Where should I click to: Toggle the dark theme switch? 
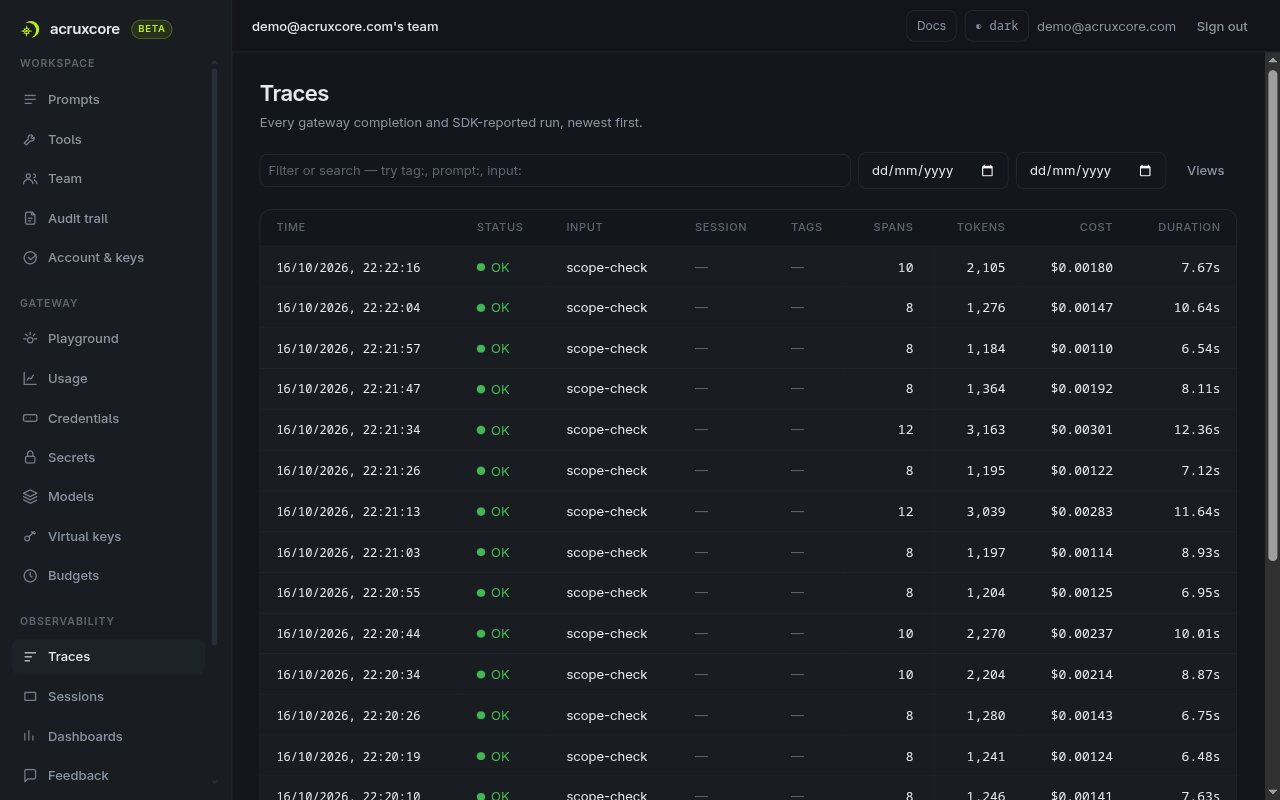click(x=997, y=26)
